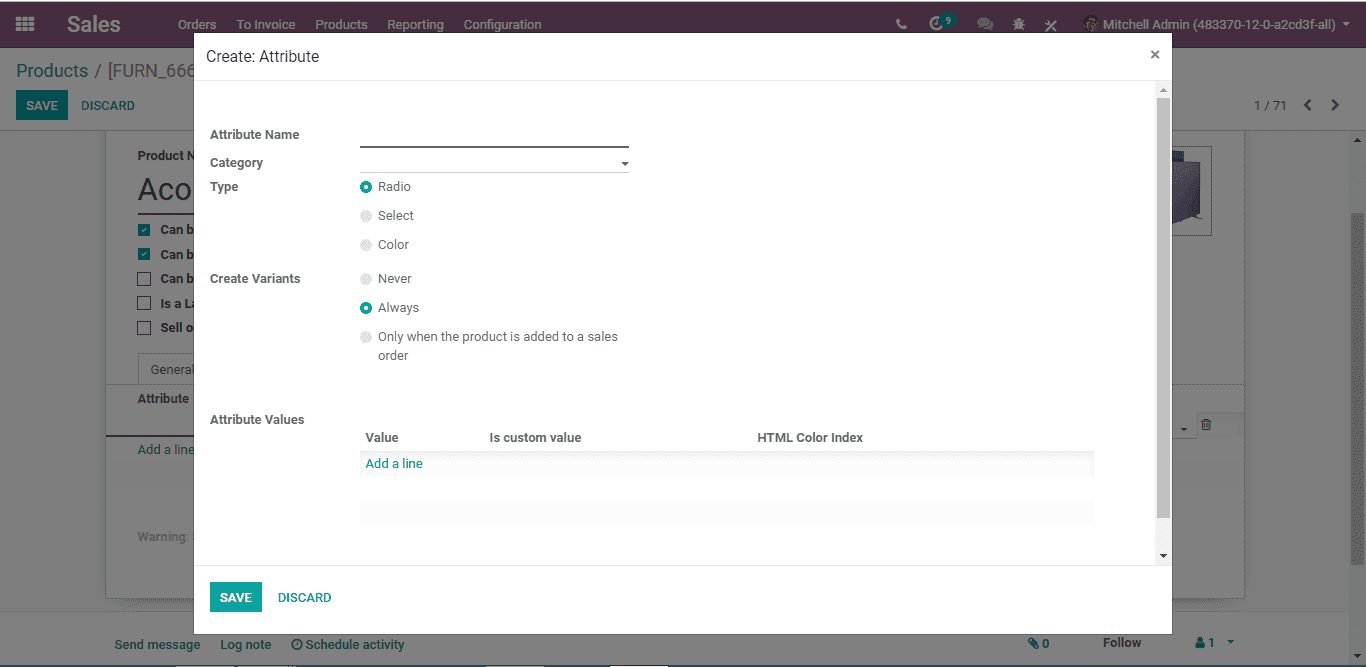The height and width of the screenshot is (667, 1366).
Task: Click Add a line in Attribute Values
Action: point(394,464)
